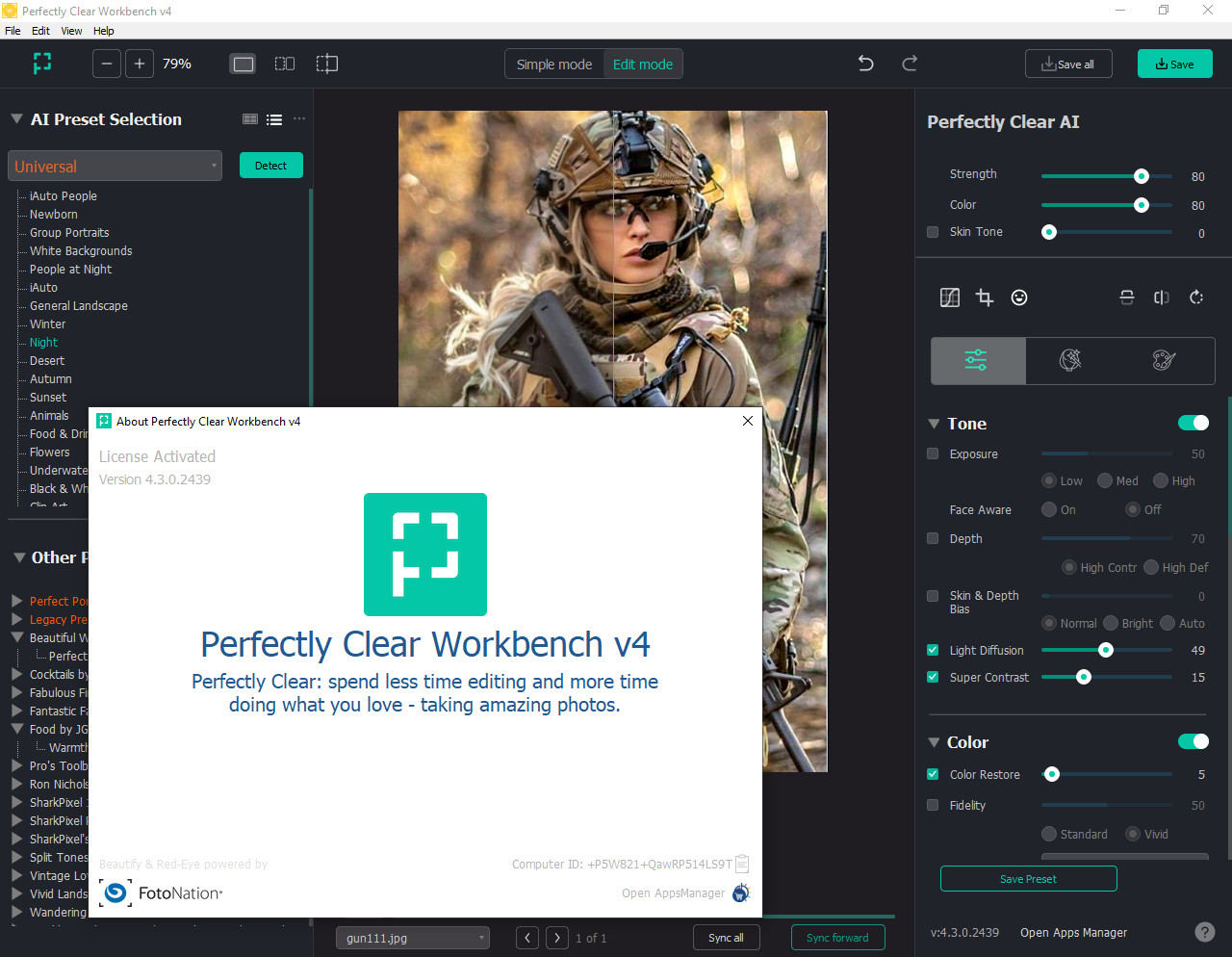
Task: Open the View menu
Action: point(71,31)
